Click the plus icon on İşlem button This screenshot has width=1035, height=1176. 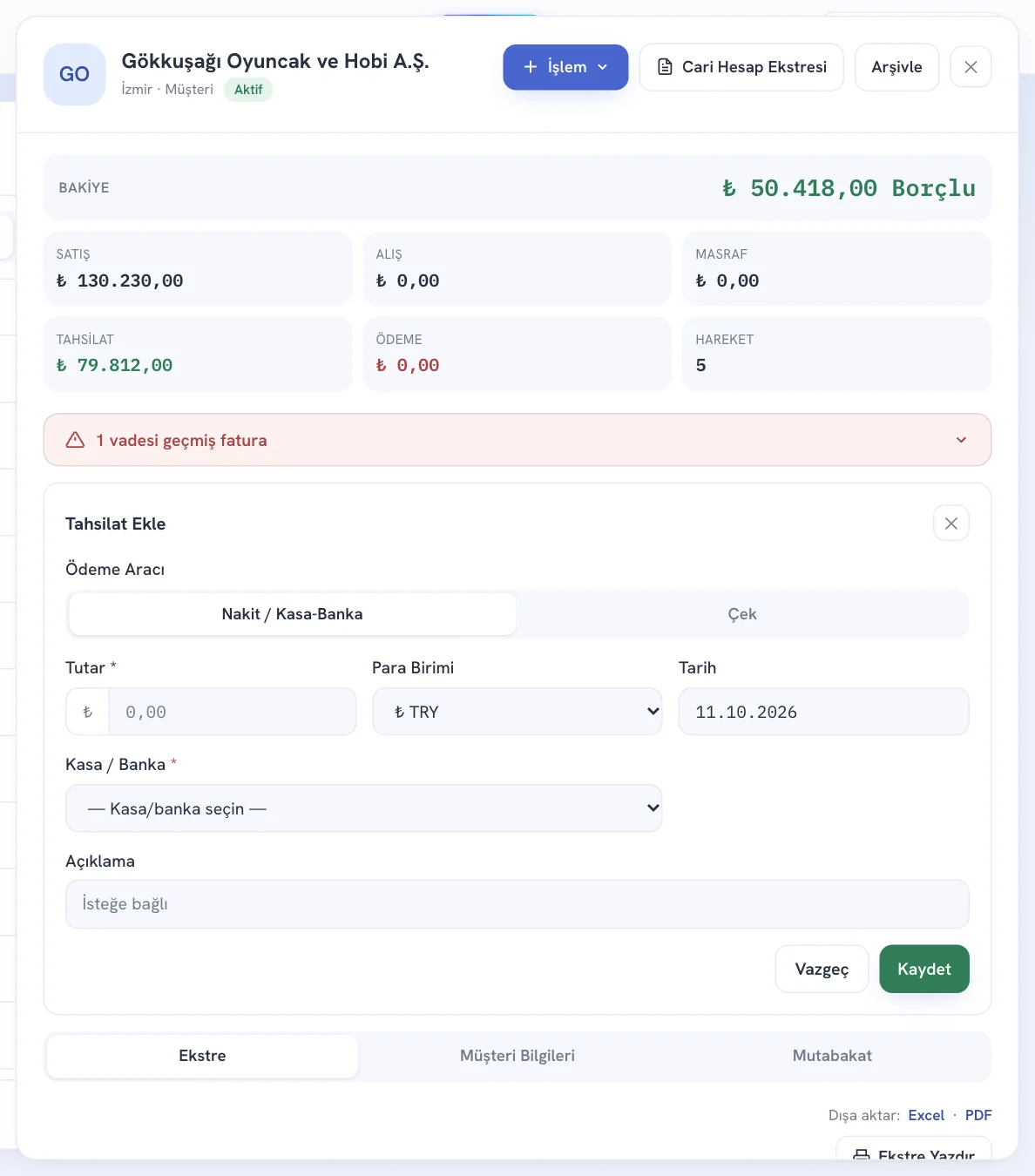pyautogui.click(x=530, y=67)
